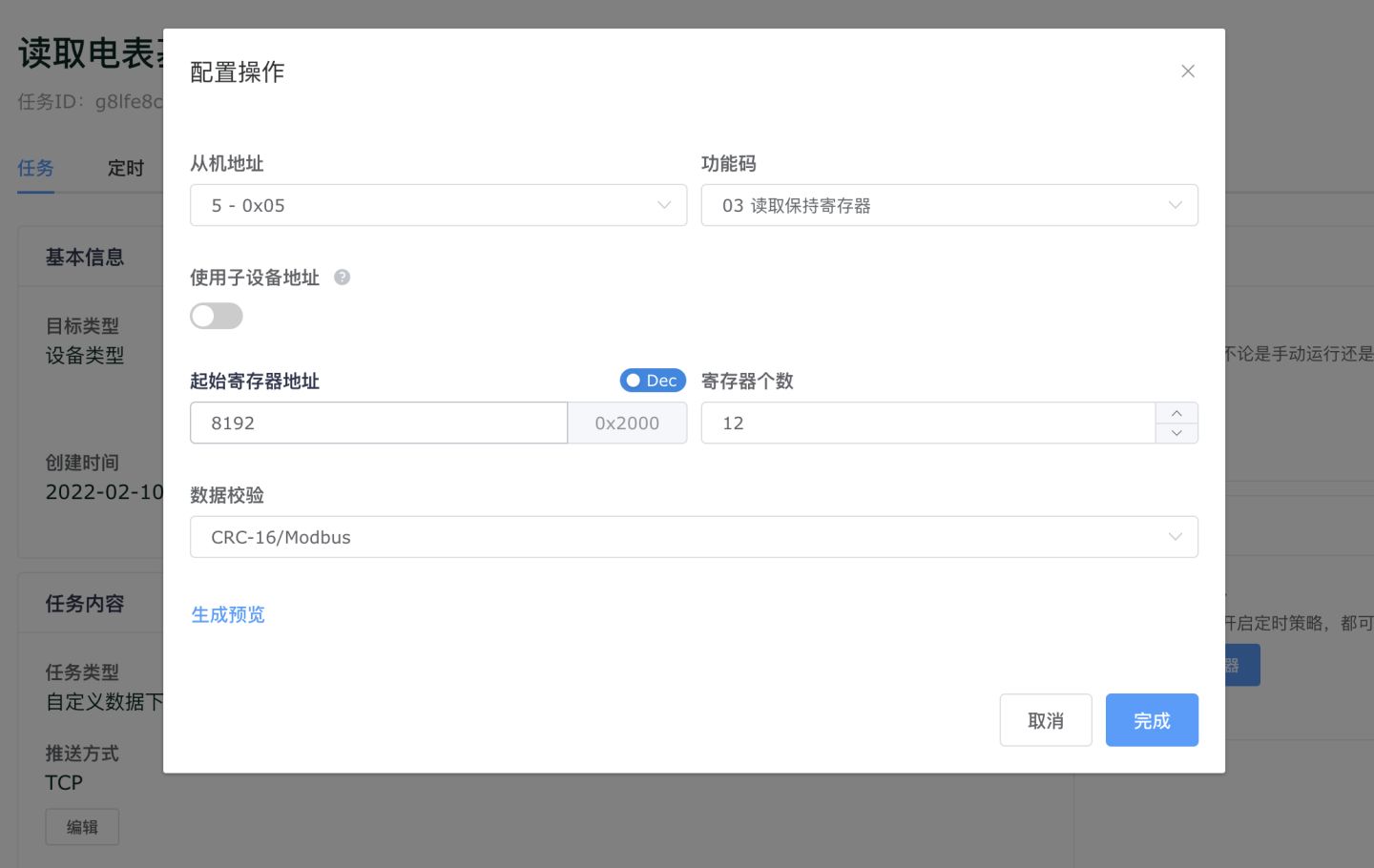The width and height of the screenshot is (1374, 868).
Task: Click the 从机地址 field label
Action: click(227, 163)
